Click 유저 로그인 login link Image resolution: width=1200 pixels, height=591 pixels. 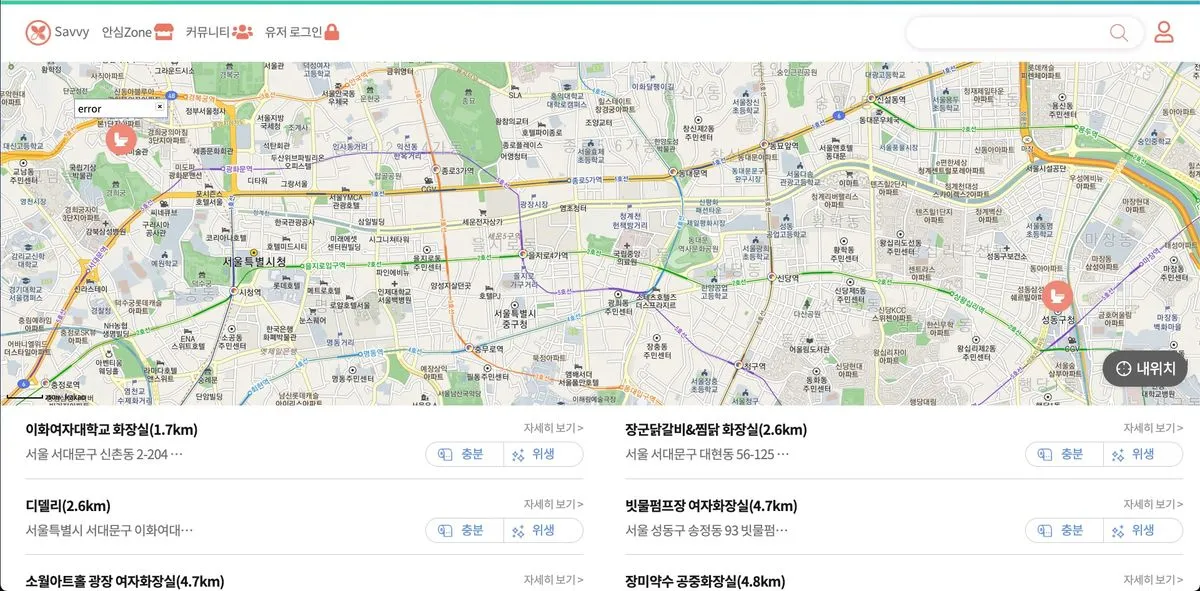coord(302,32)
